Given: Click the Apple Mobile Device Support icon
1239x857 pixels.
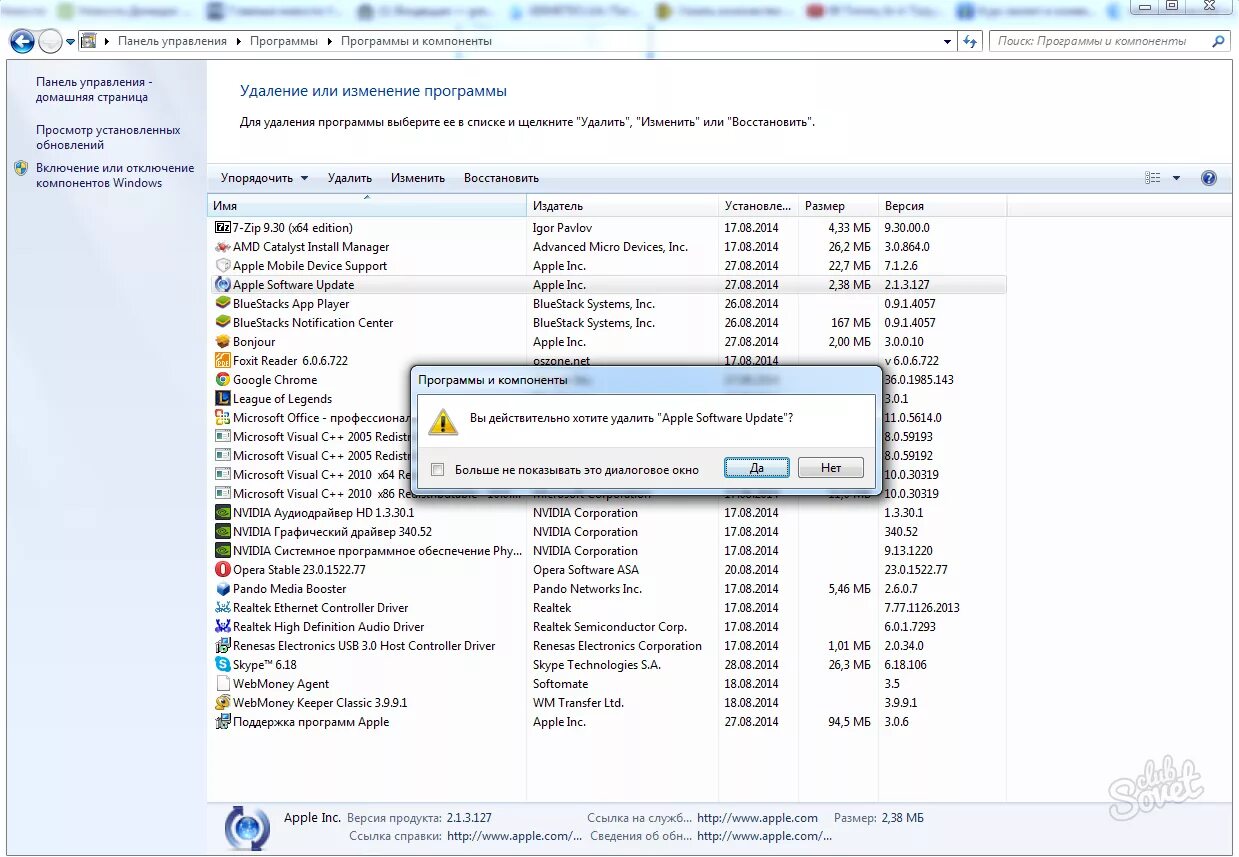Looking at the screenshot, I should pos(223,266).
